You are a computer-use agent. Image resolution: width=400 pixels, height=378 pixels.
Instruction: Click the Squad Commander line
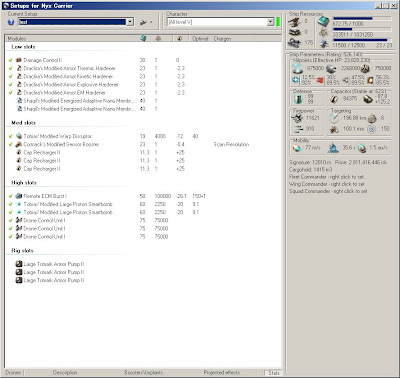328,191
